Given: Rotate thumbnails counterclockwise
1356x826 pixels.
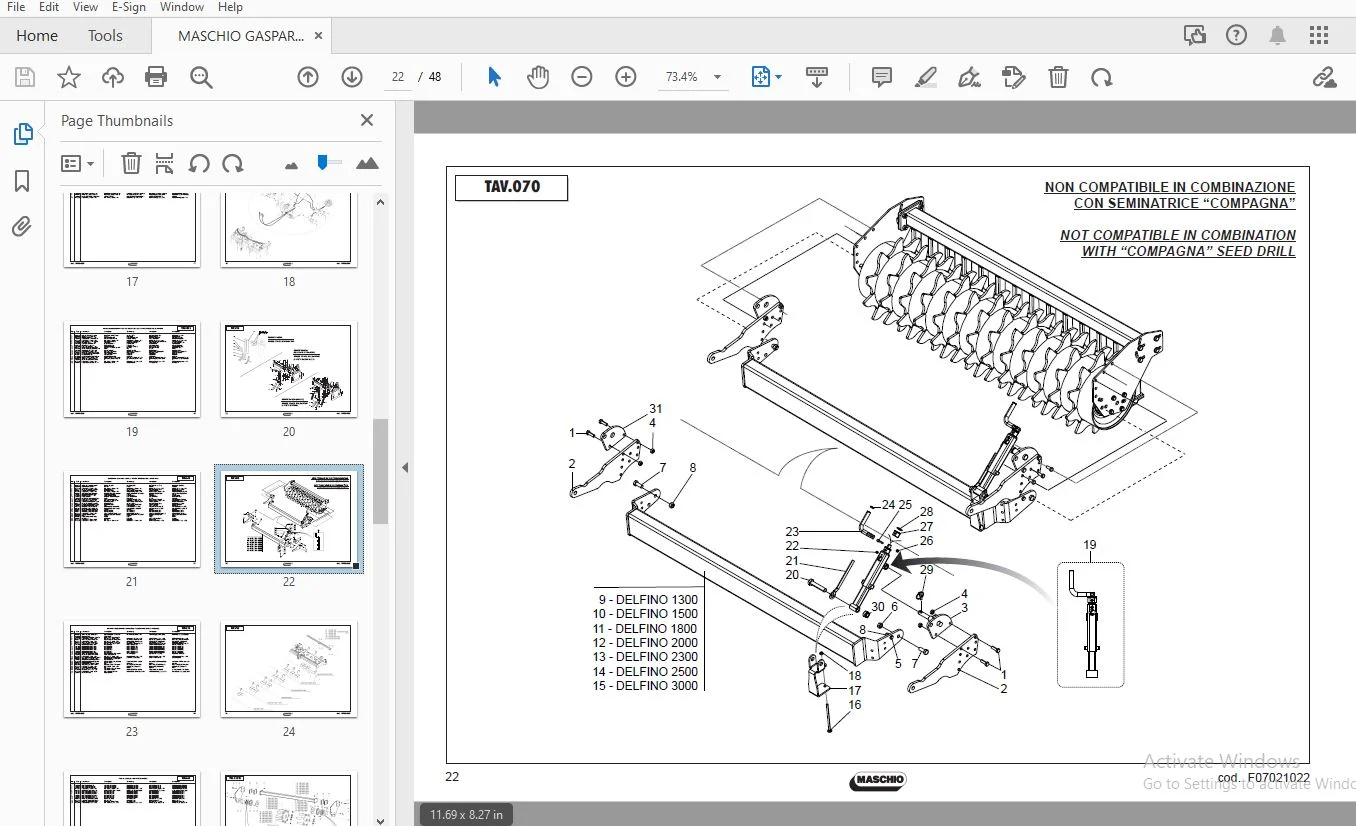Looking at the screenshot, I should point(199,163).
